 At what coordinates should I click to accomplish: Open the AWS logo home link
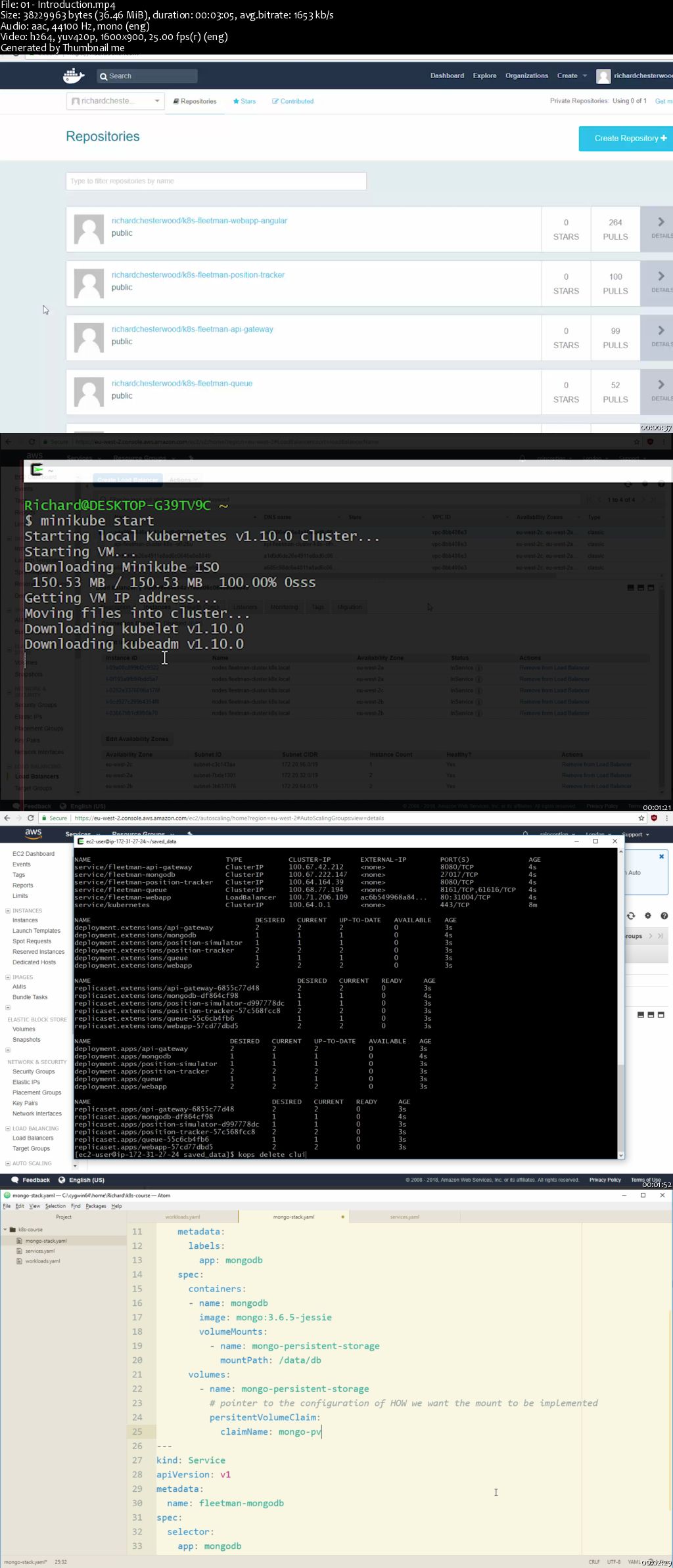34,833
